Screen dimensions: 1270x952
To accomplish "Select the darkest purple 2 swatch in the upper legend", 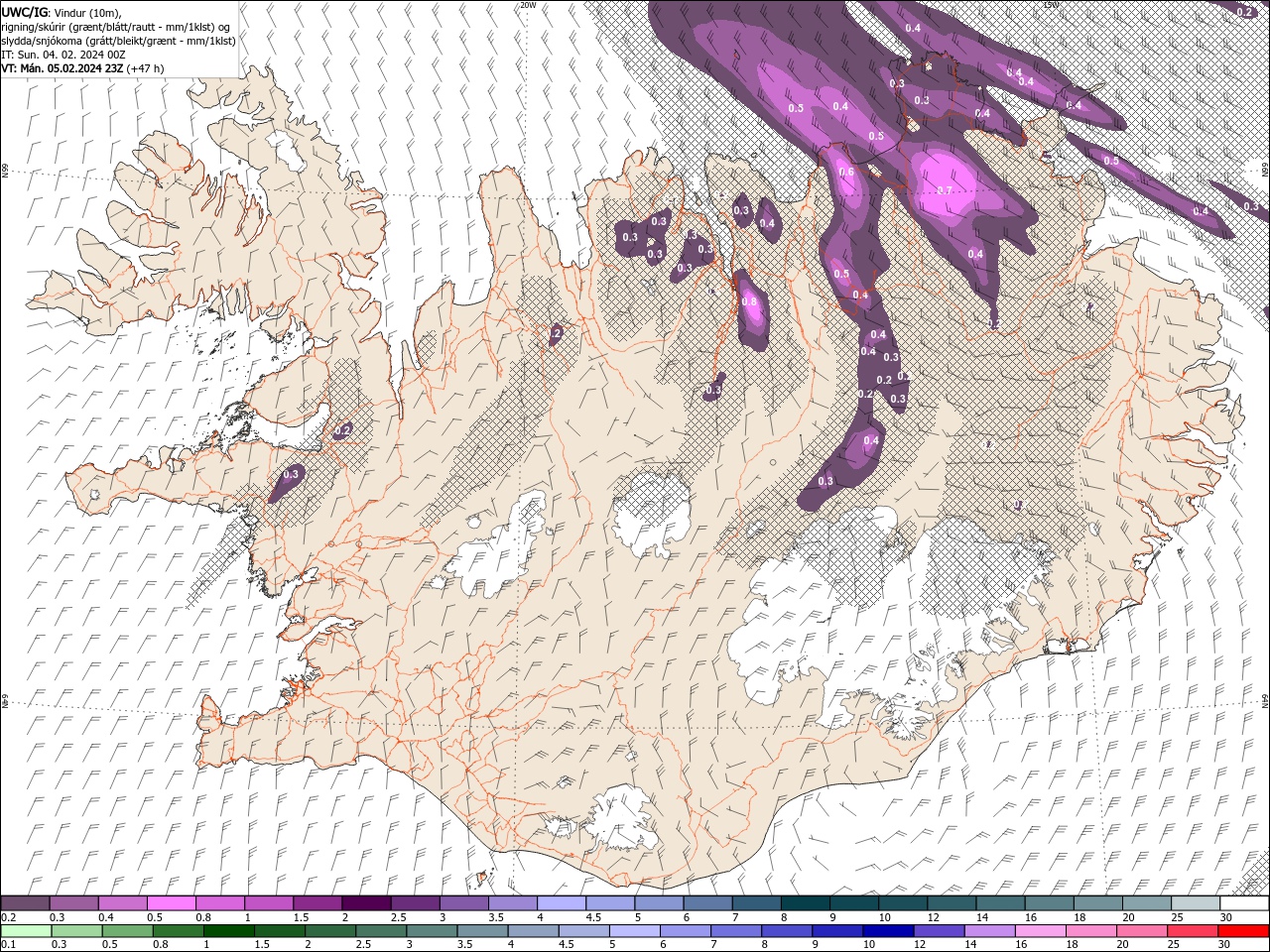I will coord(366,903).
